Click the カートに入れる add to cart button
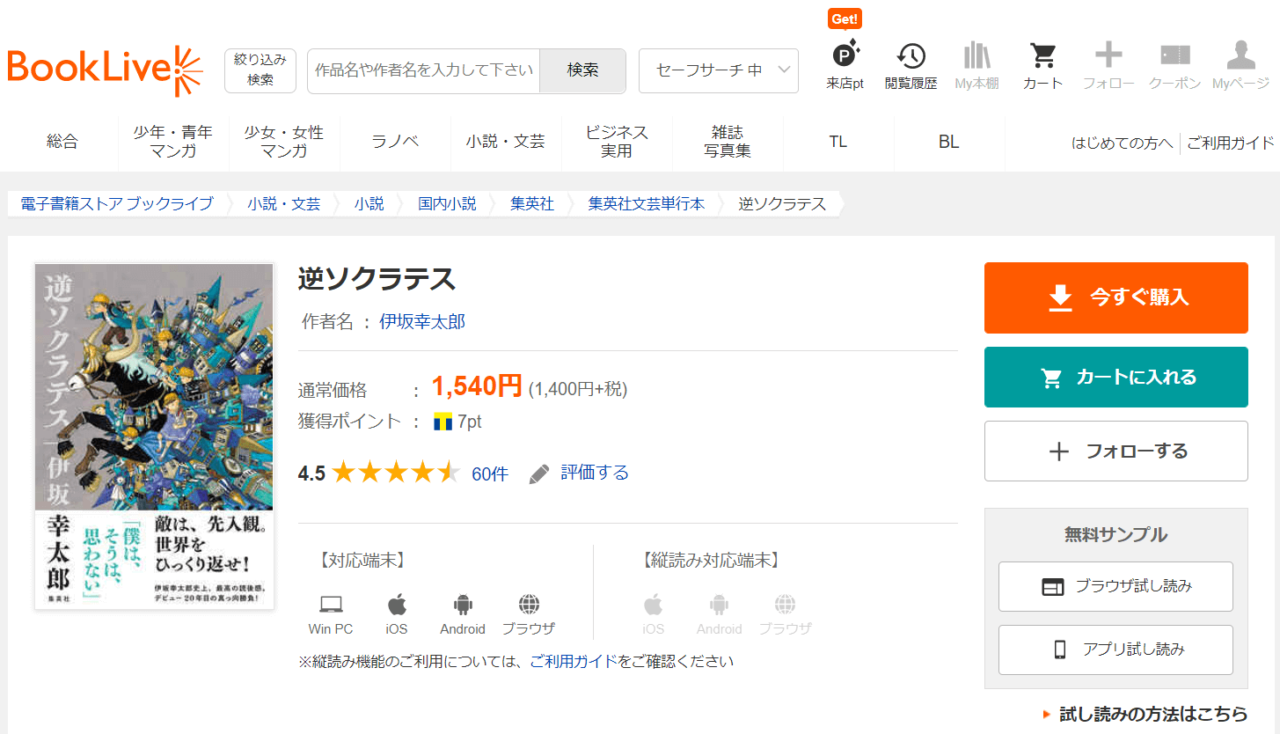 point(1116,377)
